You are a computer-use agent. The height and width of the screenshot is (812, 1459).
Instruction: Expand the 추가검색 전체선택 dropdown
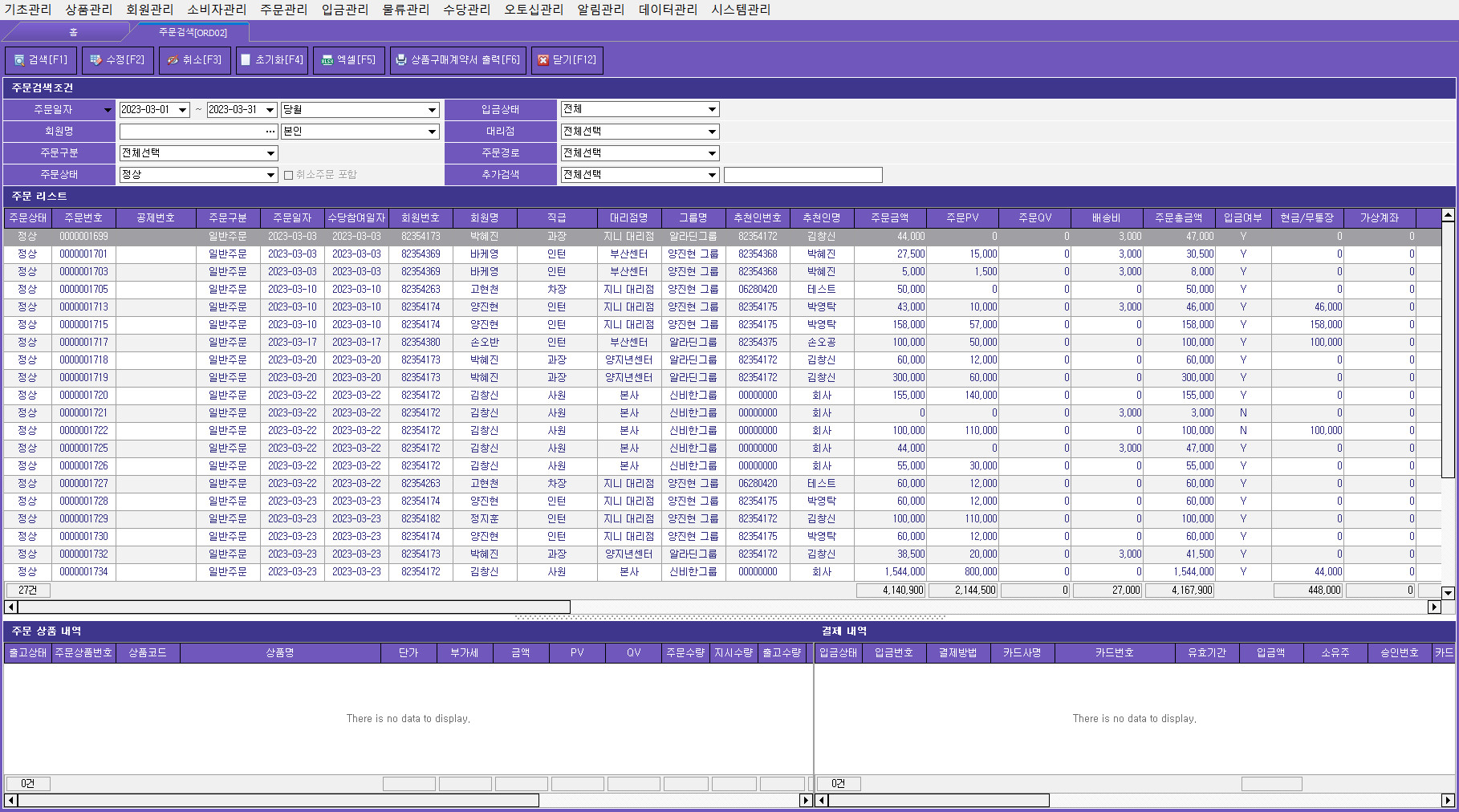click(x=712, y=175)
